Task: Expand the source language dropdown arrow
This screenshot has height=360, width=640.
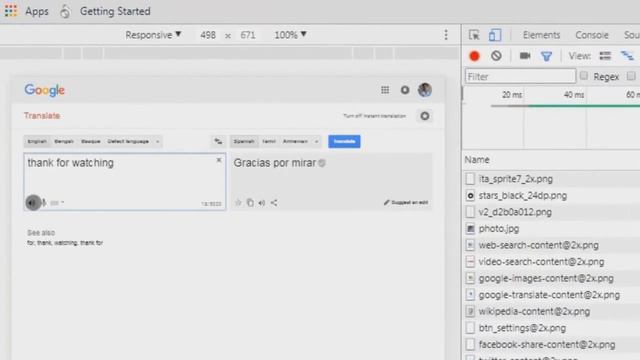Action: click(x=158, y=142)
